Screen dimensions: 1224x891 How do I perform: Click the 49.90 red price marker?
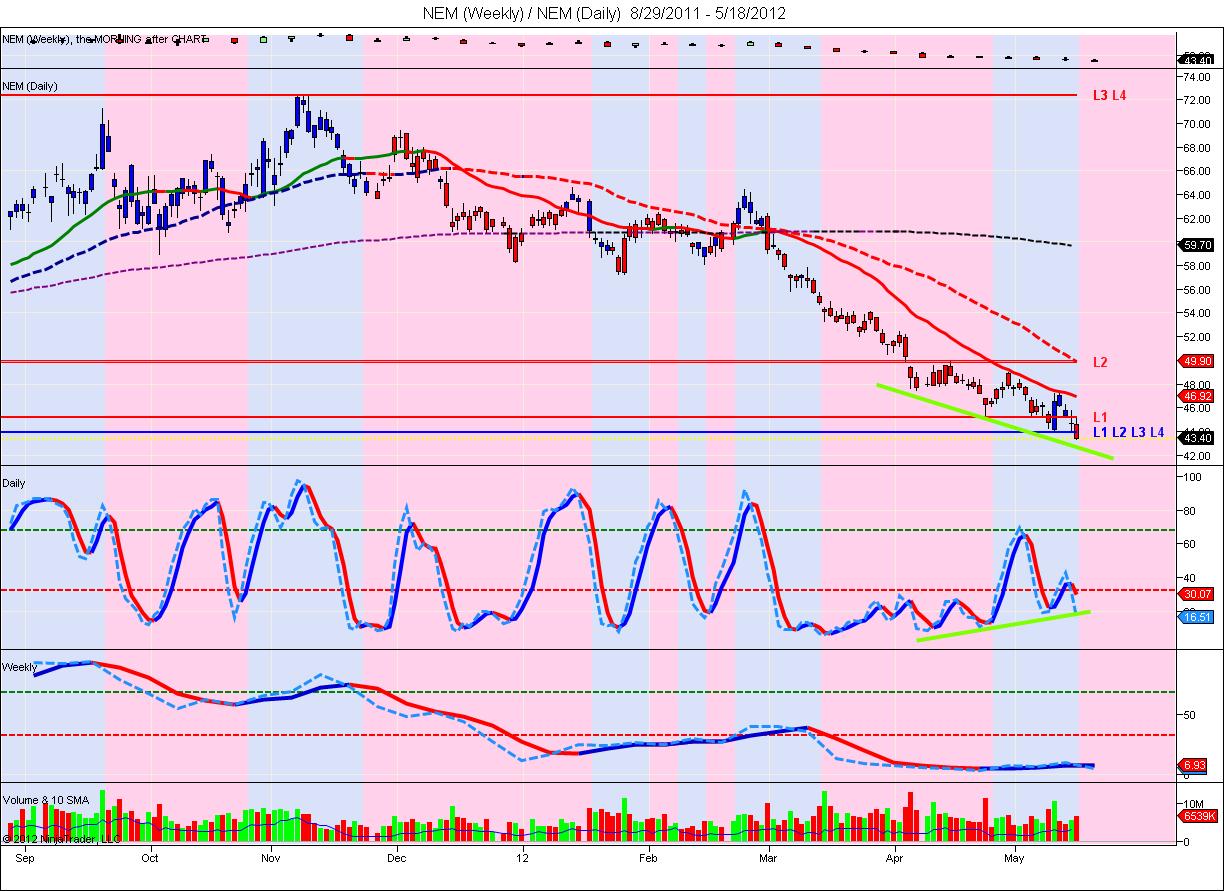[1198, 361]
